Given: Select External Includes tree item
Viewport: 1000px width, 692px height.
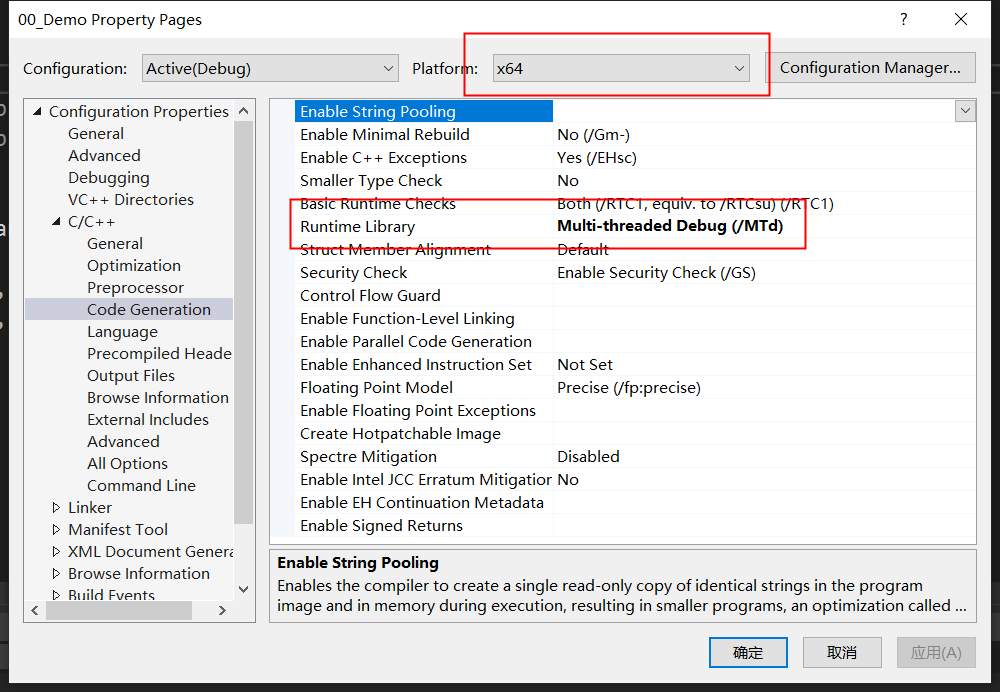Looking at the screenshot, I should 148,420.
